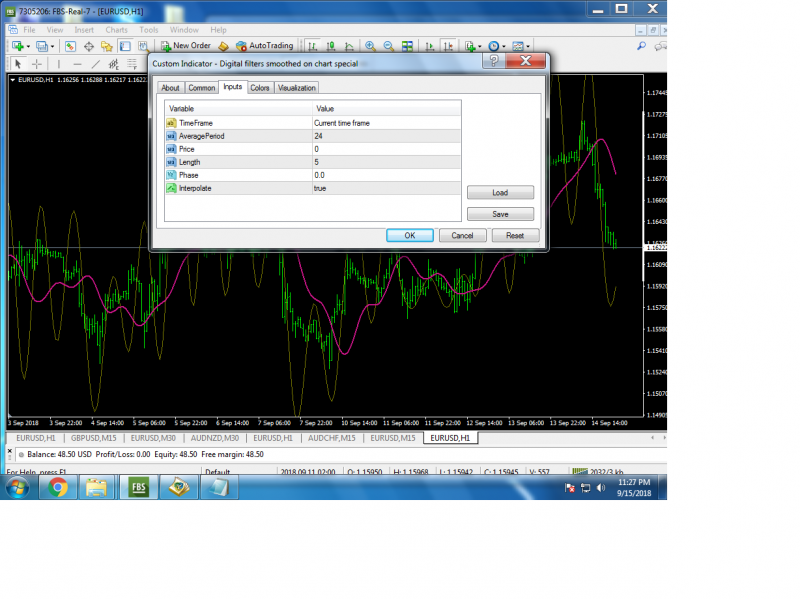
Task: Select the trendline drawing tool
Action: 95,64
